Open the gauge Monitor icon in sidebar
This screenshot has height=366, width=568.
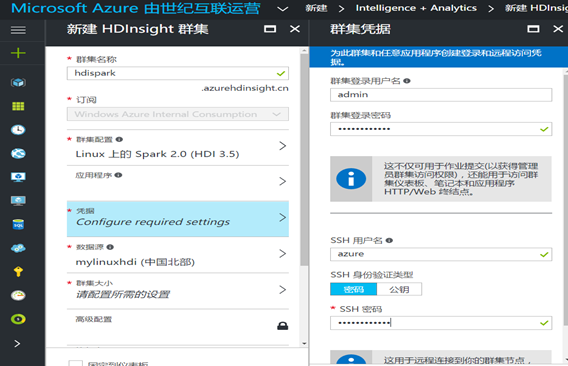coord(18,295)
